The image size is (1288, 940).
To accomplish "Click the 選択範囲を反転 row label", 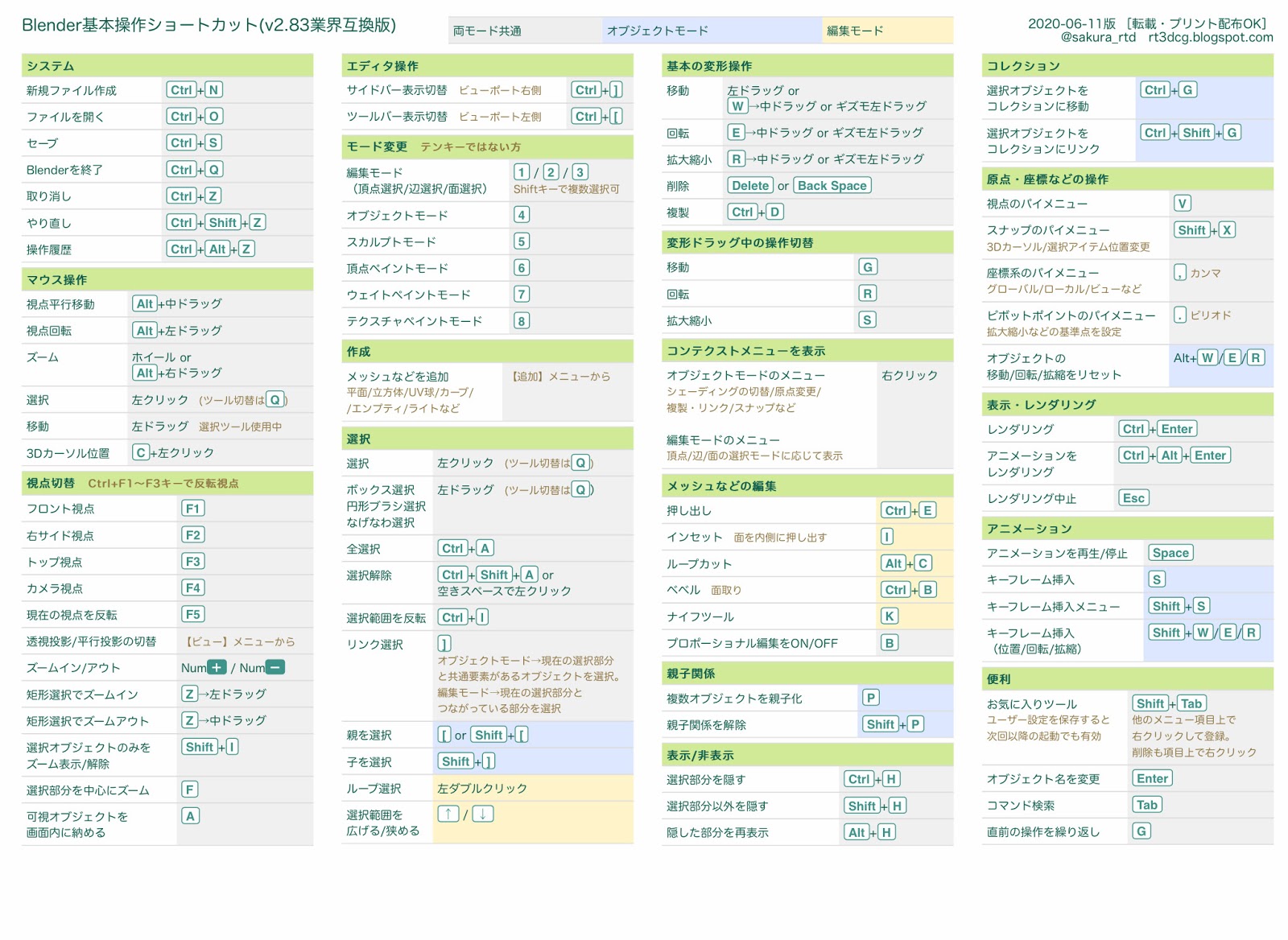I will pos(386,618).
